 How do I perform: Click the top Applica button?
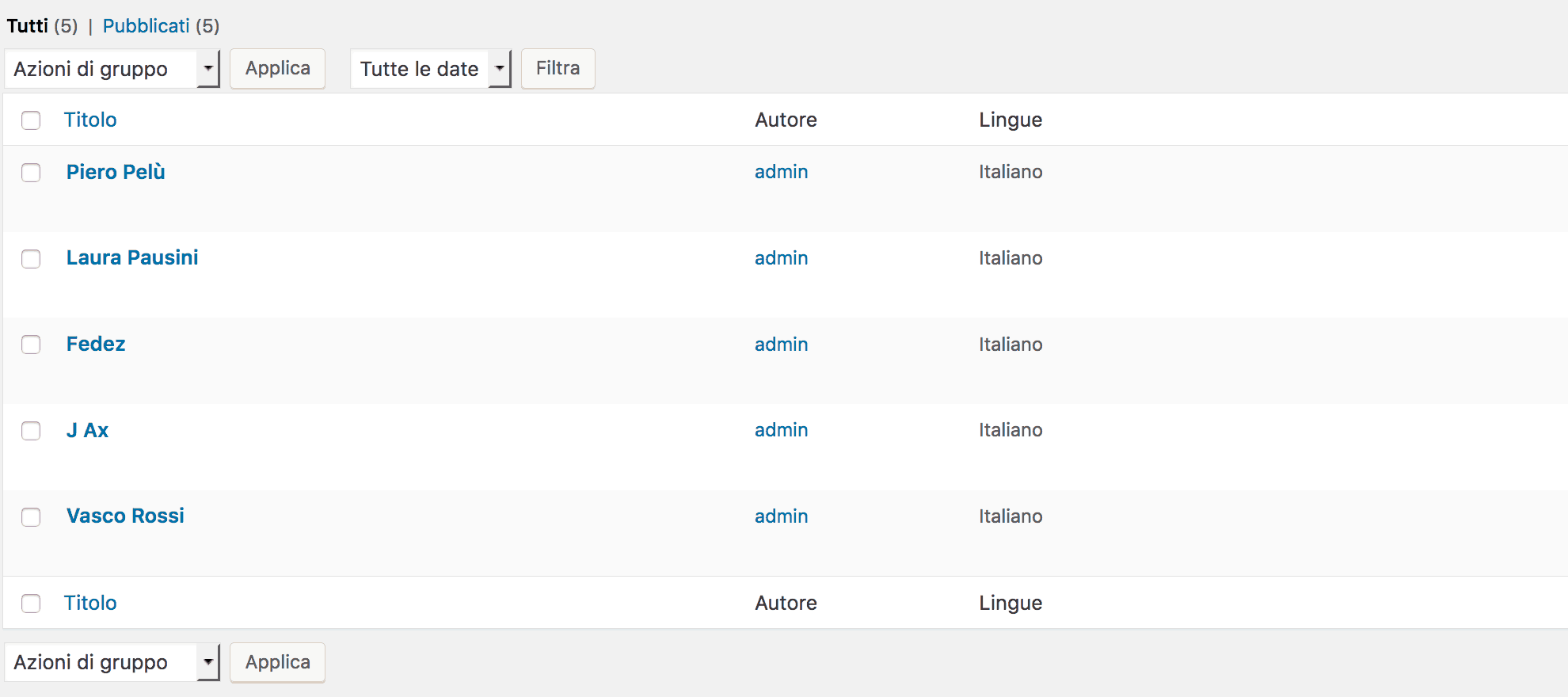[278, 69]
